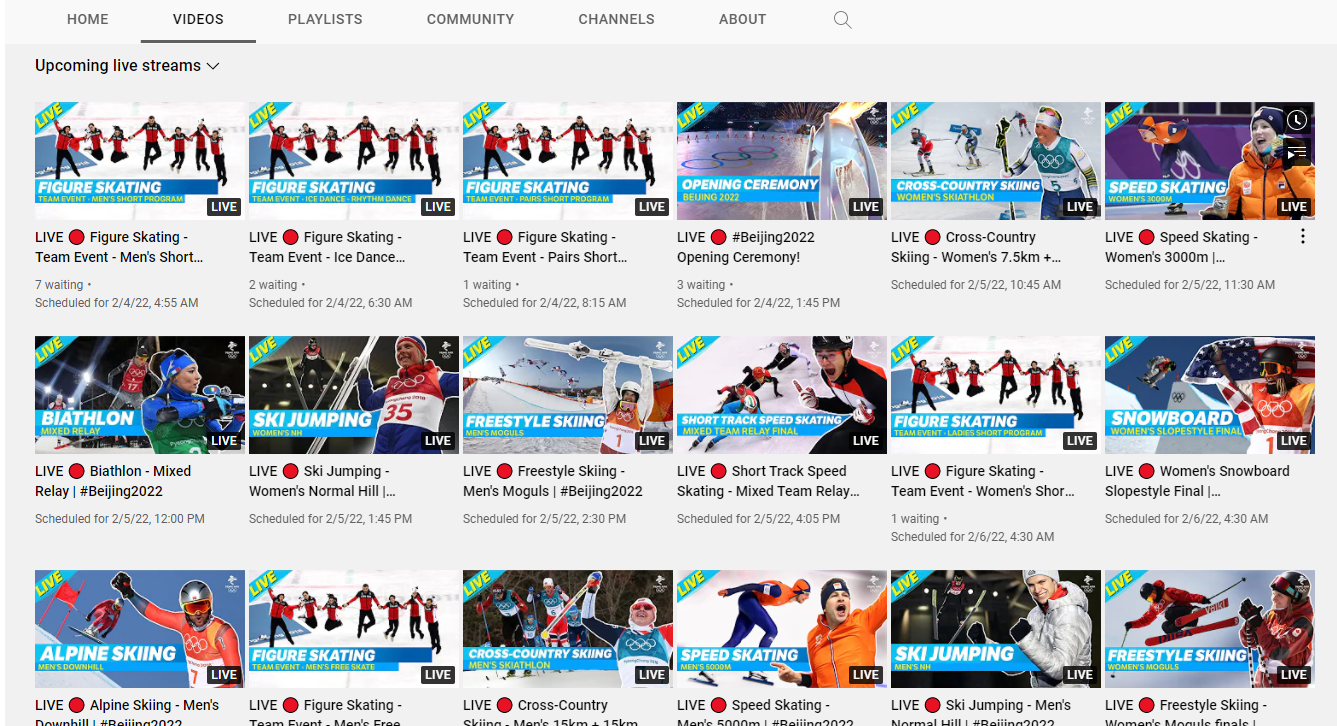Click the search magnifier icon beside ABOUT
The image size is (1337, 726).
pyautogui.click(x=843, y=20)
